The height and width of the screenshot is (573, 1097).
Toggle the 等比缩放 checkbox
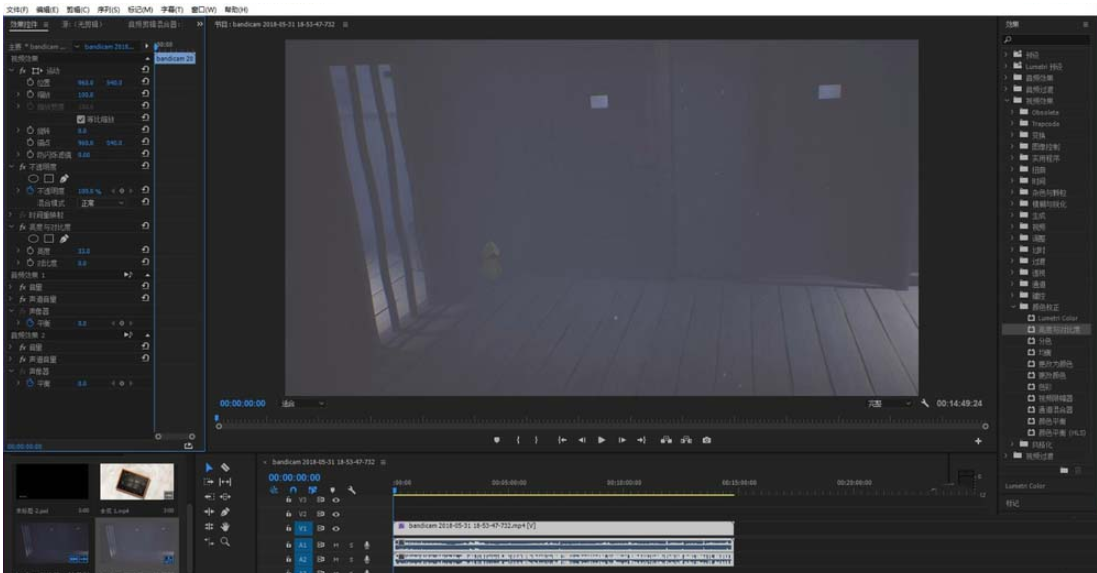(x=83, y=120)
